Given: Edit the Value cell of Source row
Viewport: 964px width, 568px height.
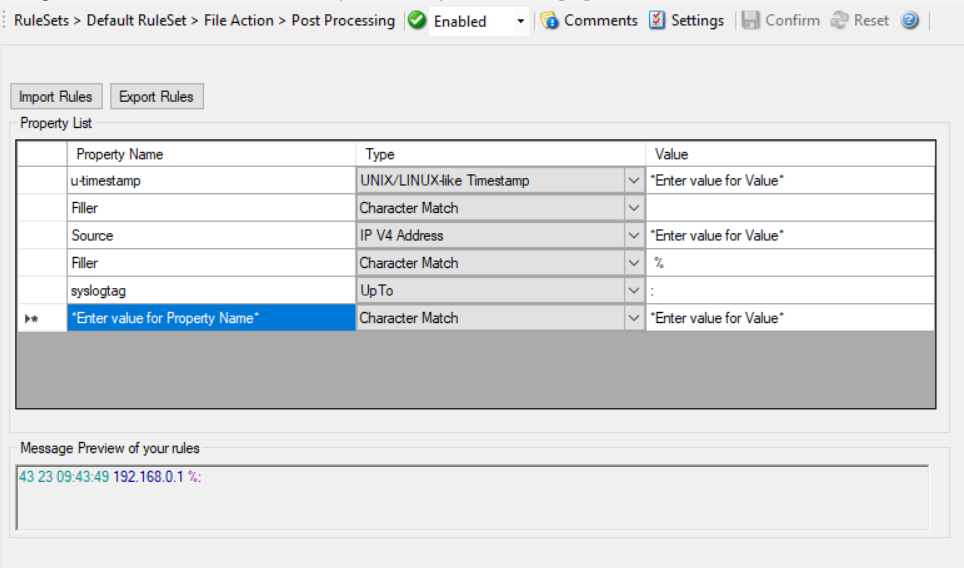Looking at the screenshot, I should click(790, 236).
